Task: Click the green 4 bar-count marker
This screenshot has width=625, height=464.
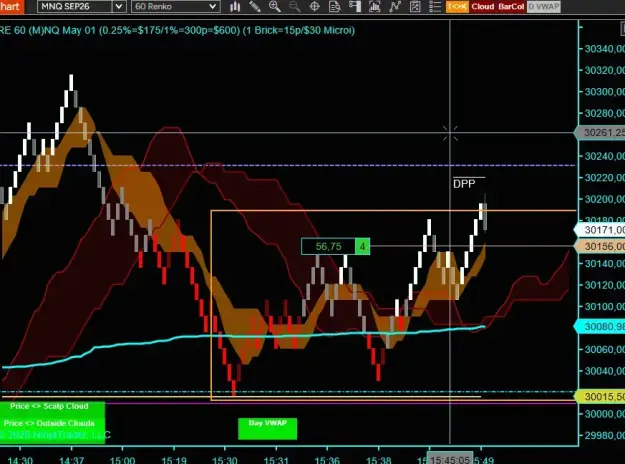Action: coord(362,246)
